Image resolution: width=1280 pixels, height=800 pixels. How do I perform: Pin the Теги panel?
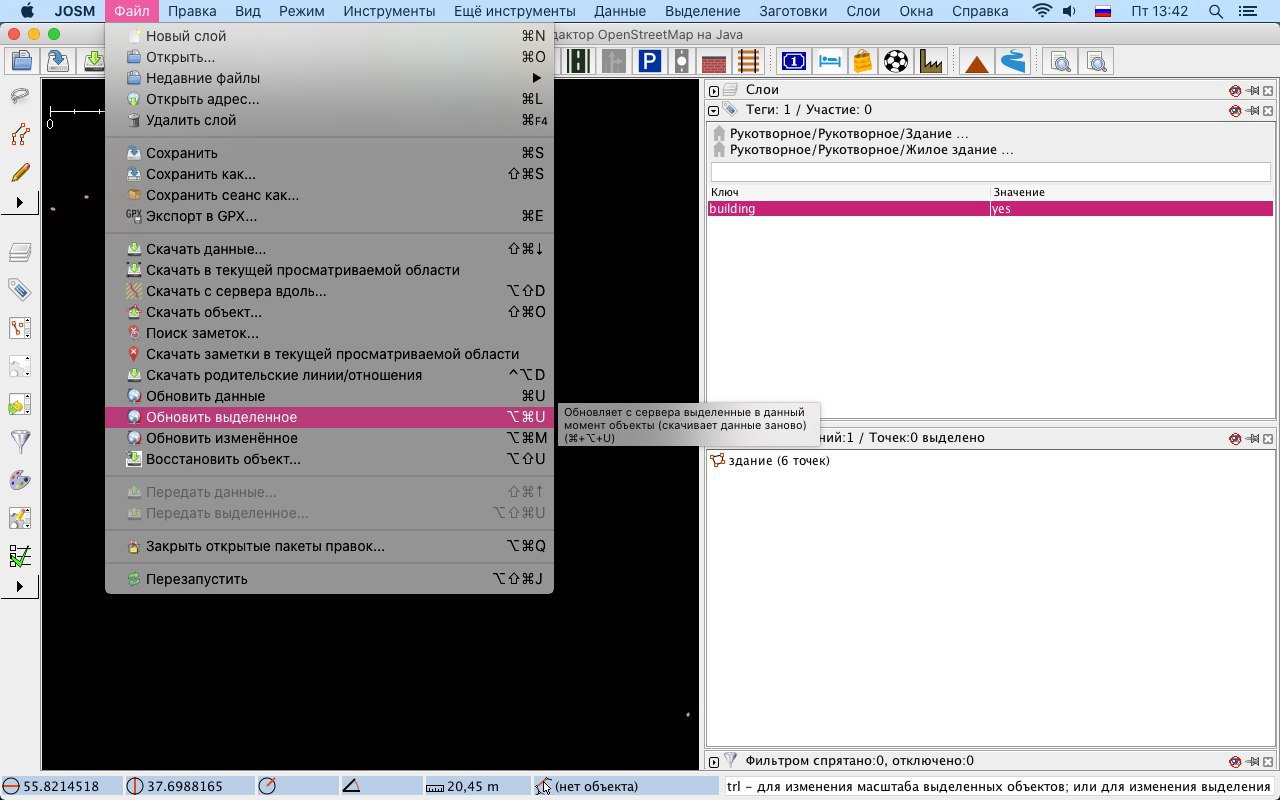1252,110
